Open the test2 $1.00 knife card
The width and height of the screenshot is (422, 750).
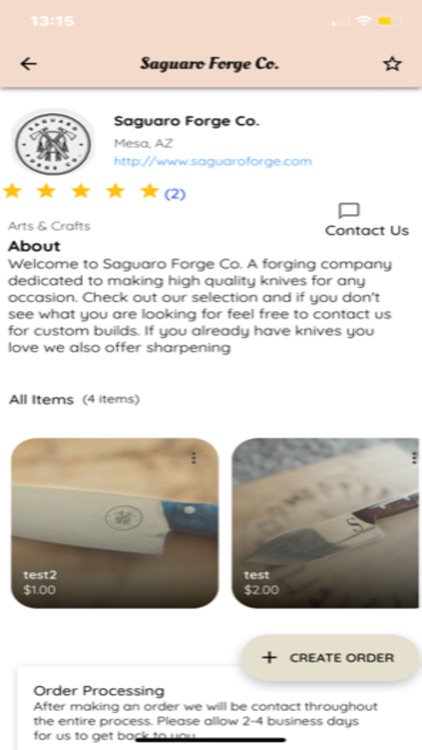(115, 523)
